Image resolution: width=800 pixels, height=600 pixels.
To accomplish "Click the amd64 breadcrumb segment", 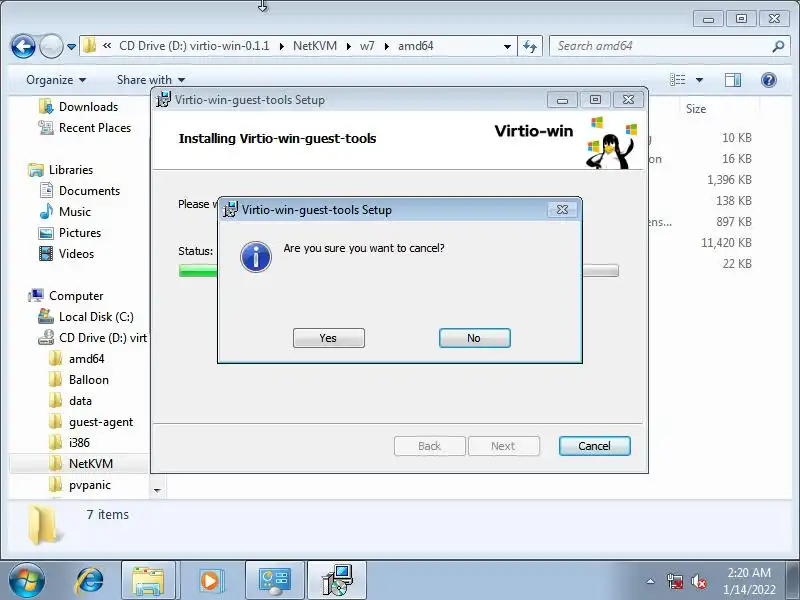I will click(x=416, y=46).
